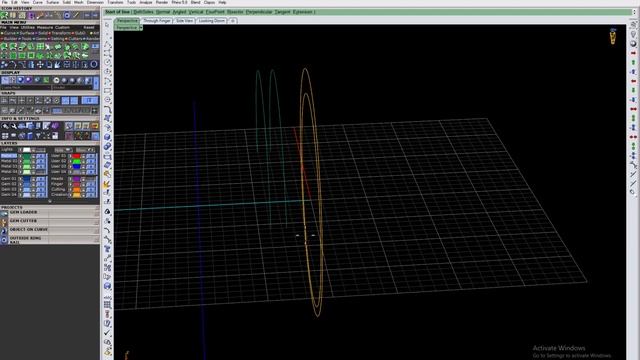Select the Curve category in Main Menu
Screen dimensions: 640x360
(x=9, y=33)
